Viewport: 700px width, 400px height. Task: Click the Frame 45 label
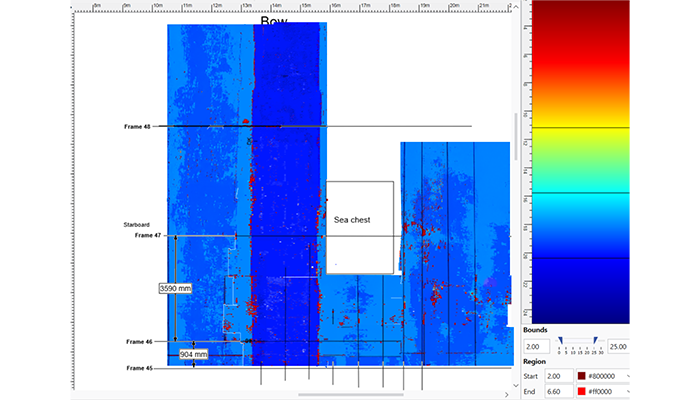point(139,368)
